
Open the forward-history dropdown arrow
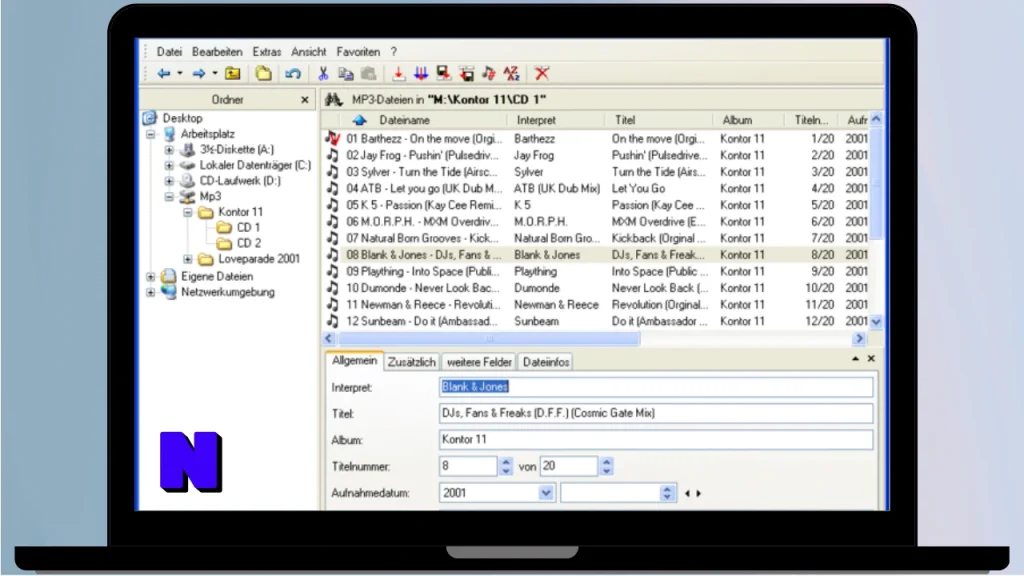click(214, 74)
